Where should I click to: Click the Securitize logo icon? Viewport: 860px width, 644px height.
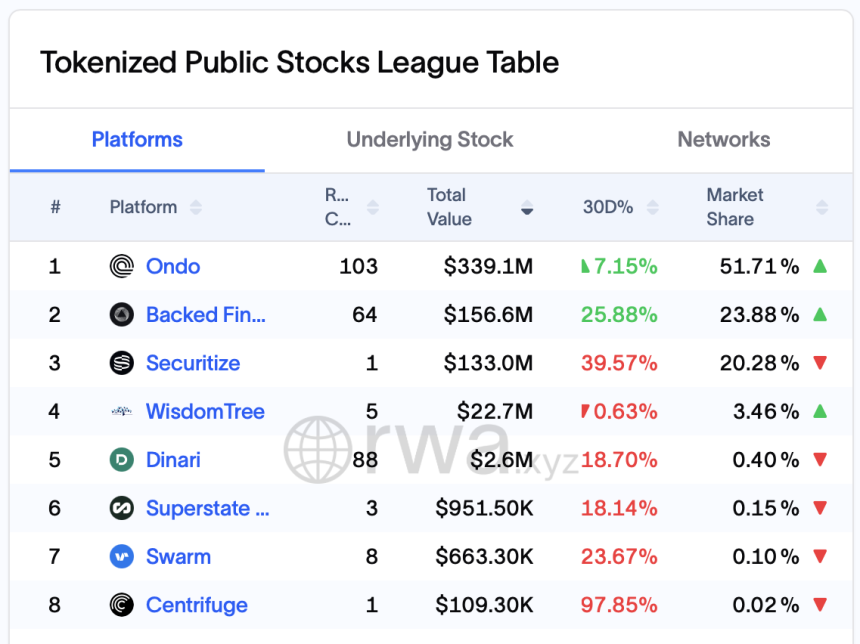(121, 363)
